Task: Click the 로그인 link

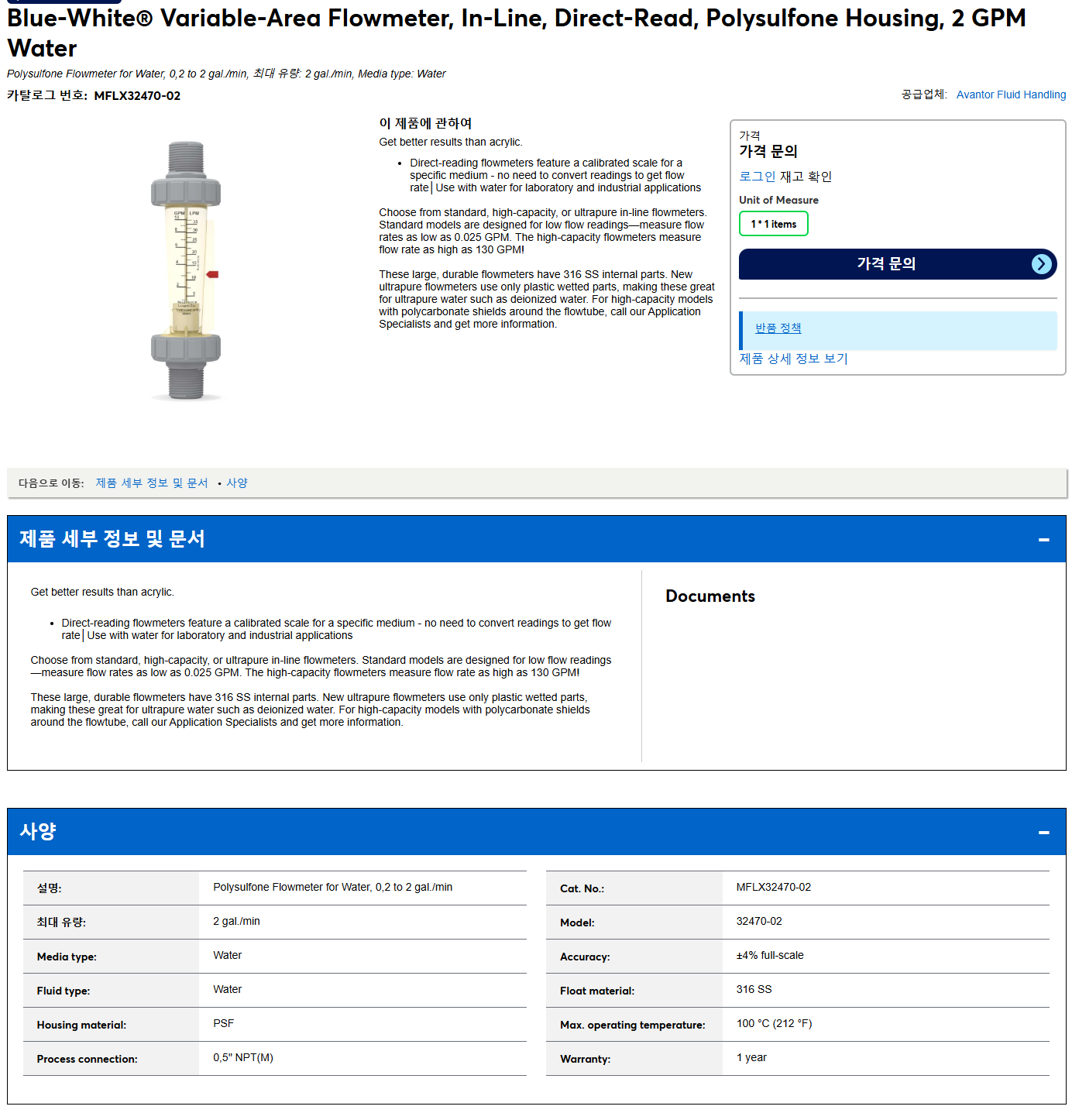Action: 757,177
